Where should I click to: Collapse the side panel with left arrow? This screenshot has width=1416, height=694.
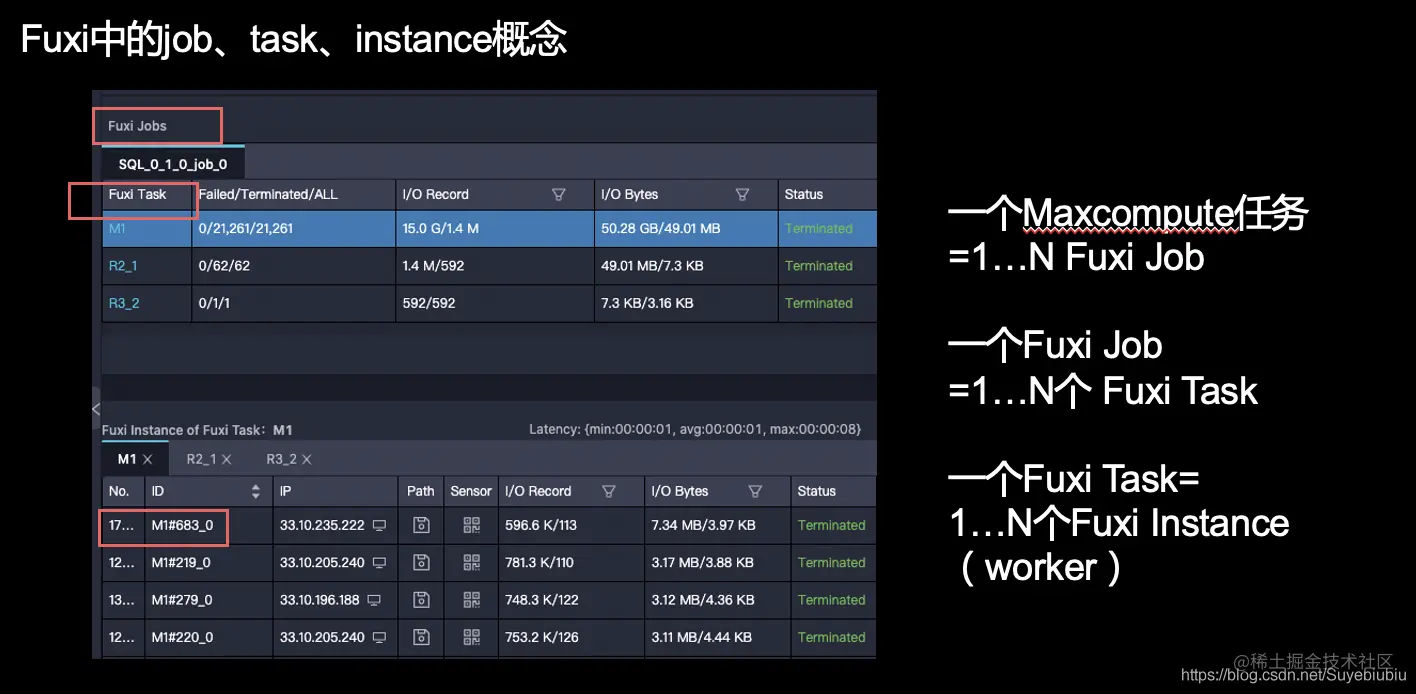point(96,409)
